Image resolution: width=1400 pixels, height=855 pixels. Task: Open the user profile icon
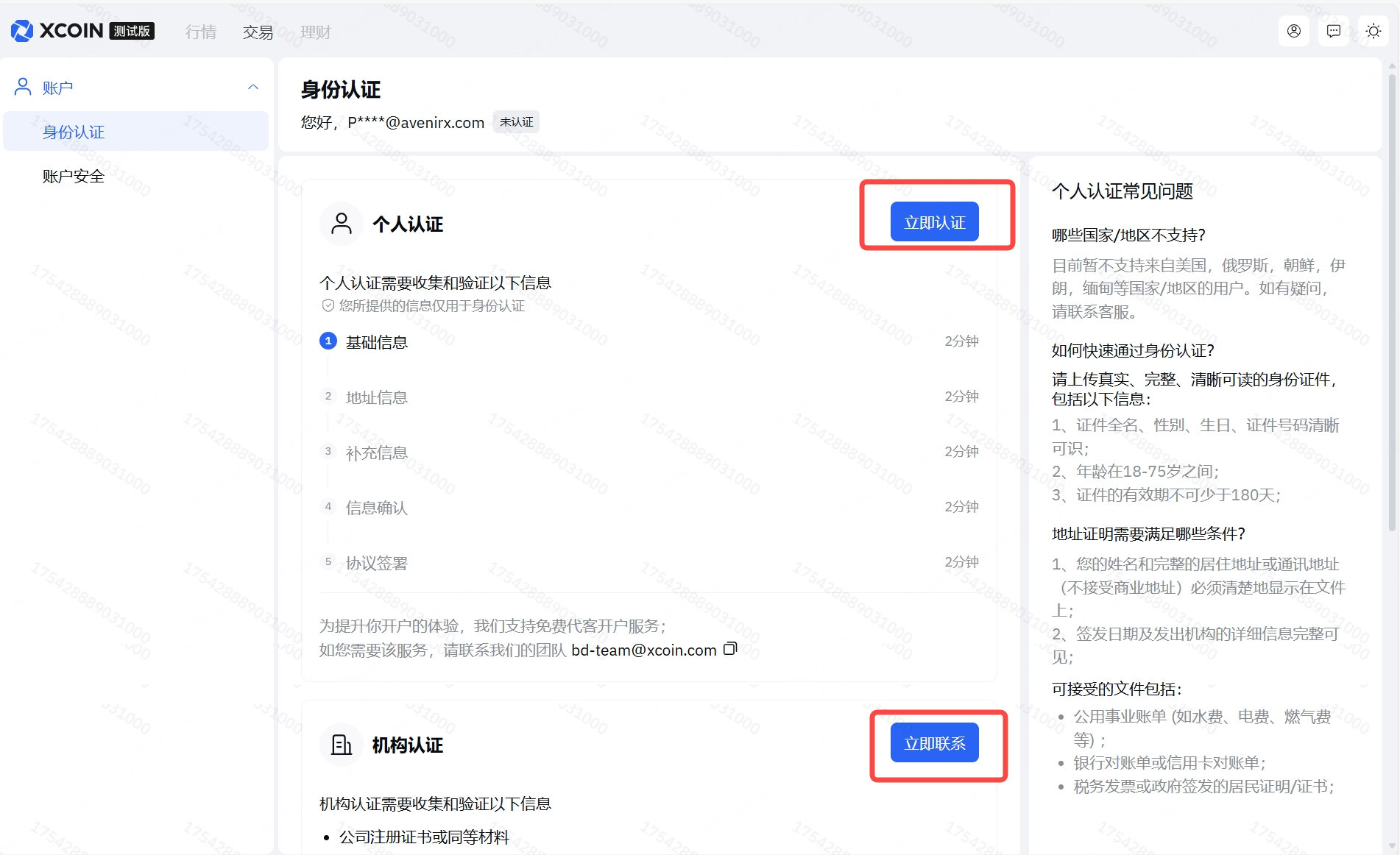click(x=1293, y=31)
